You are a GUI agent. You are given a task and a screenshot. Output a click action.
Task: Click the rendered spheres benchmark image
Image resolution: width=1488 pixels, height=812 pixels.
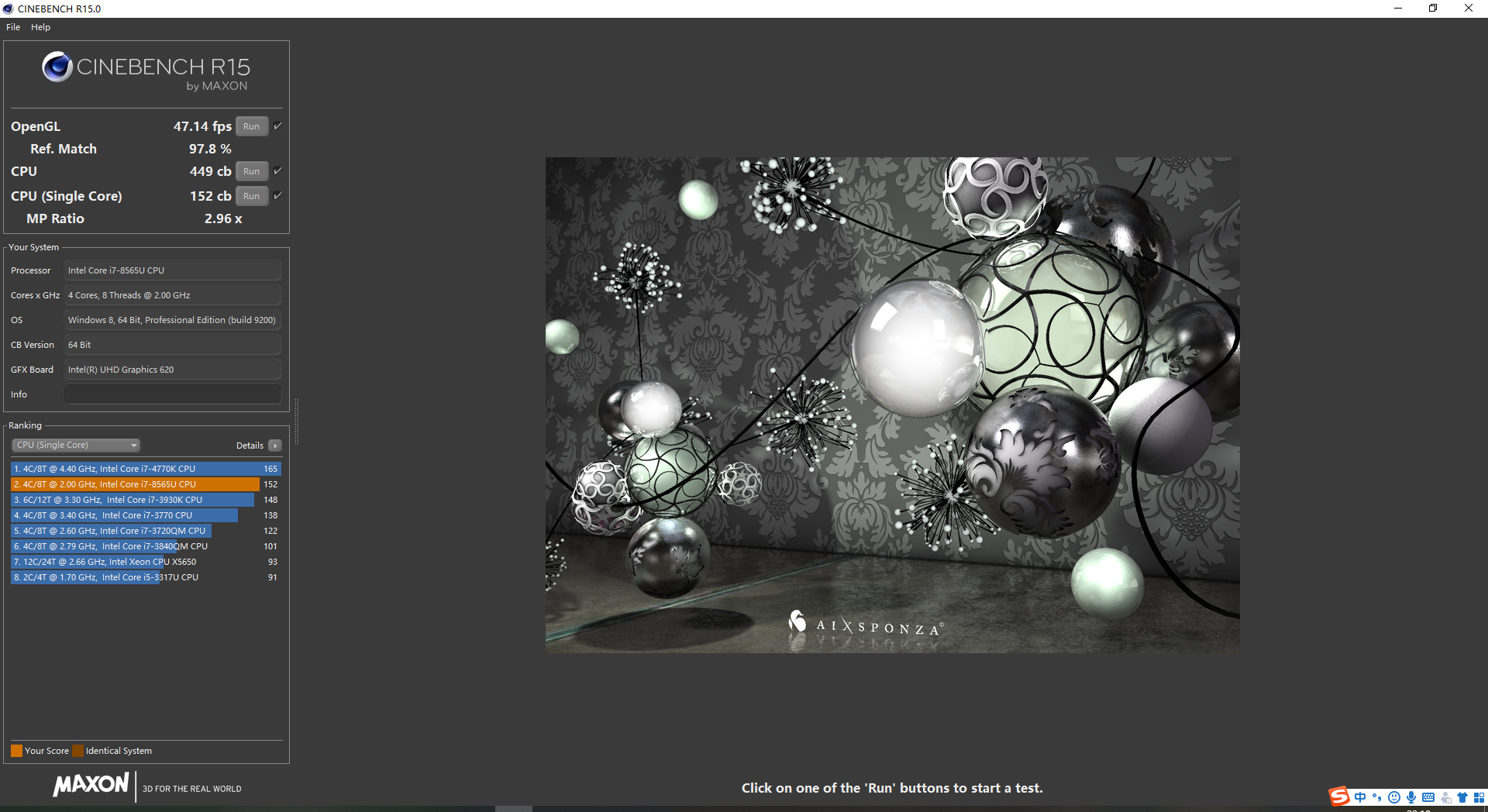892,404
